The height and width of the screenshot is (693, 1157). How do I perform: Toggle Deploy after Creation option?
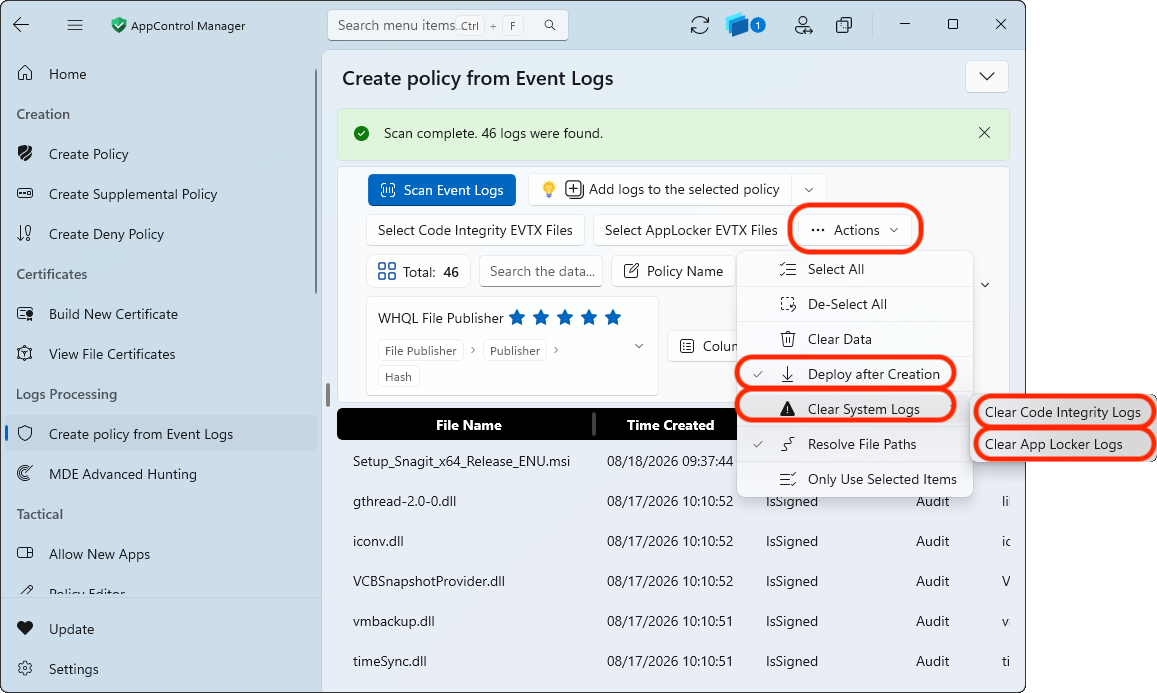(854, 374)
